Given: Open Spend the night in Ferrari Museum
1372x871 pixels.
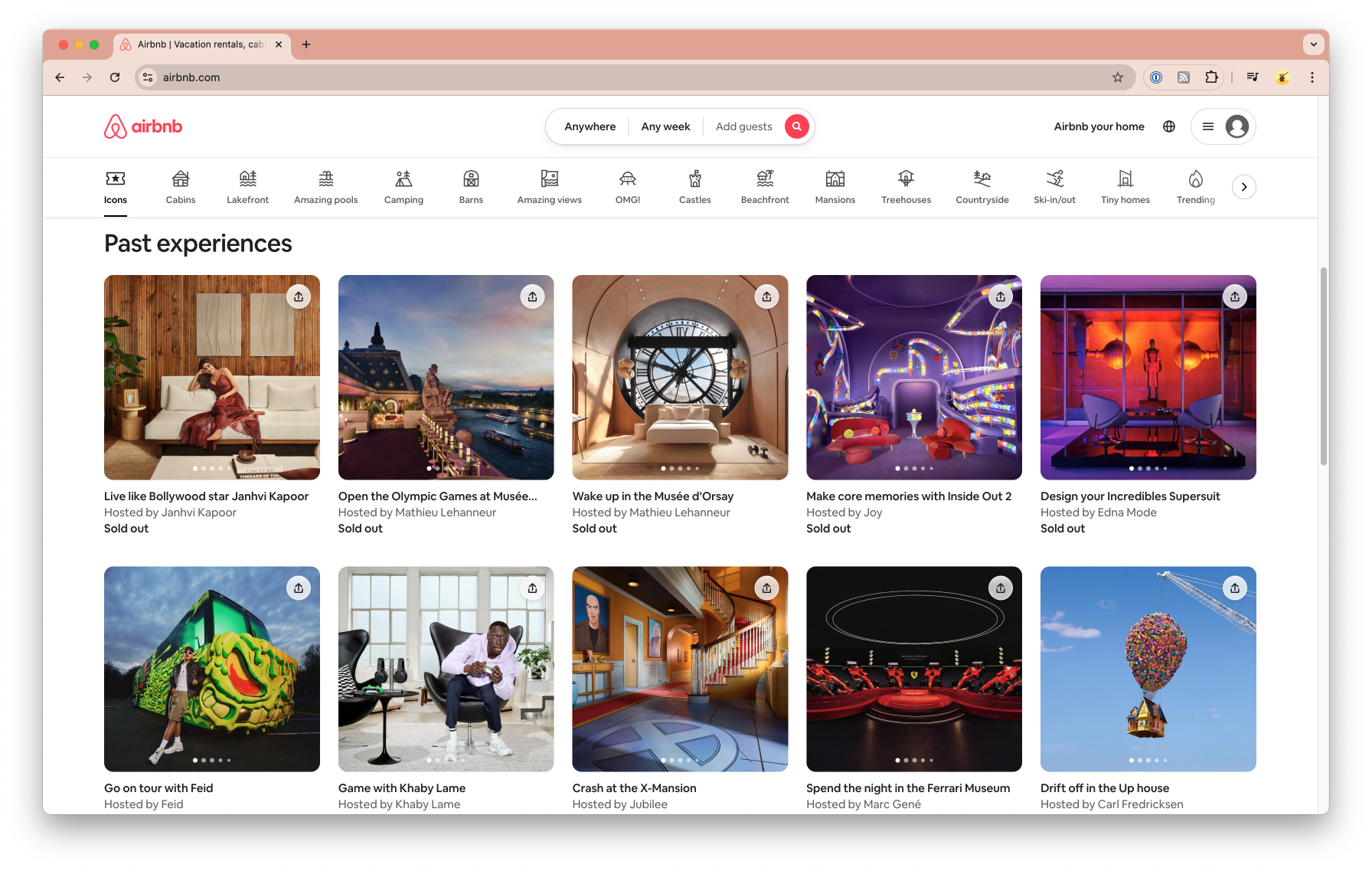Looking at the screenshot, I should (x=908, y=788).
